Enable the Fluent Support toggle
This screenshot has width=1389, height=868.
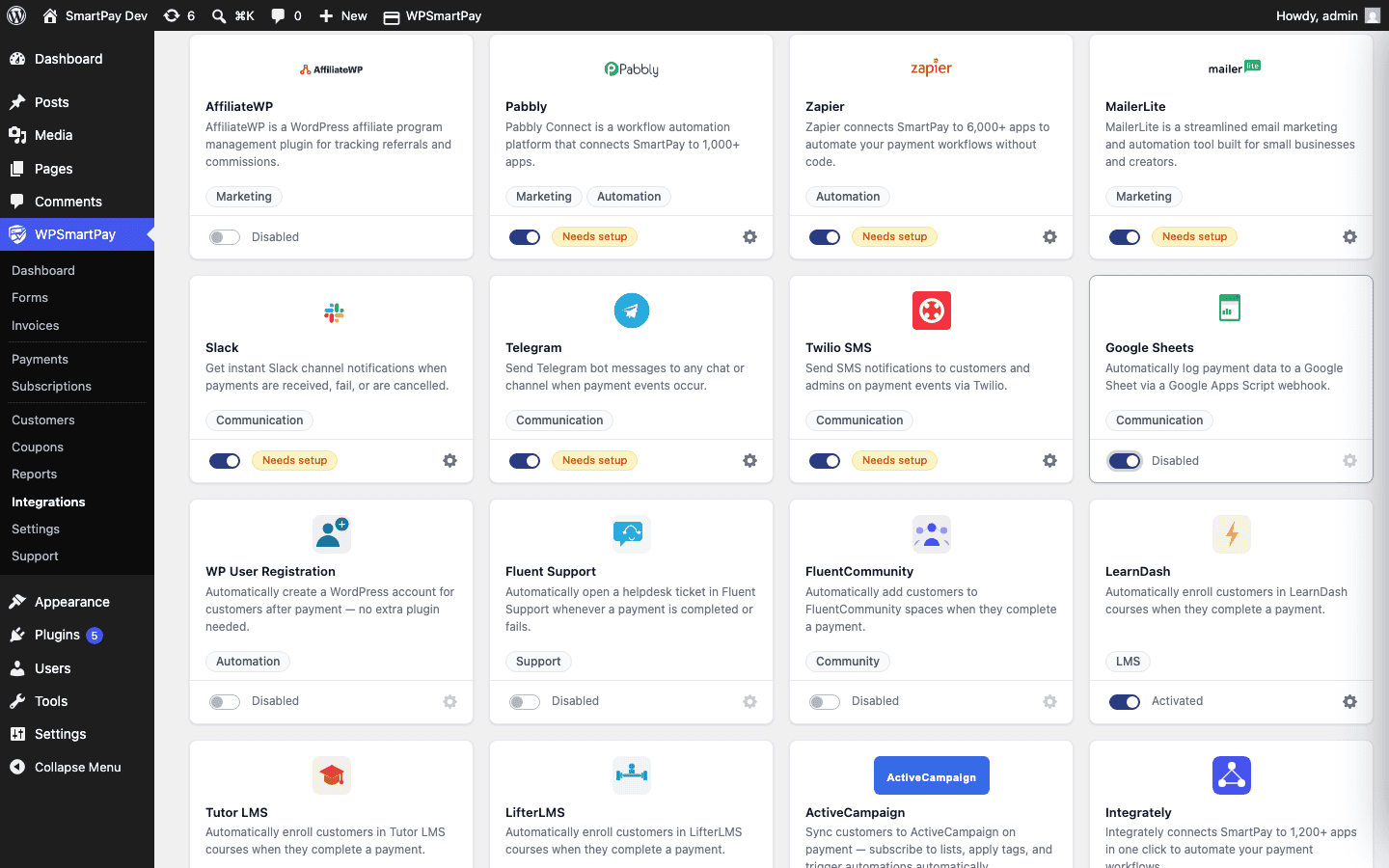[525, 702]
